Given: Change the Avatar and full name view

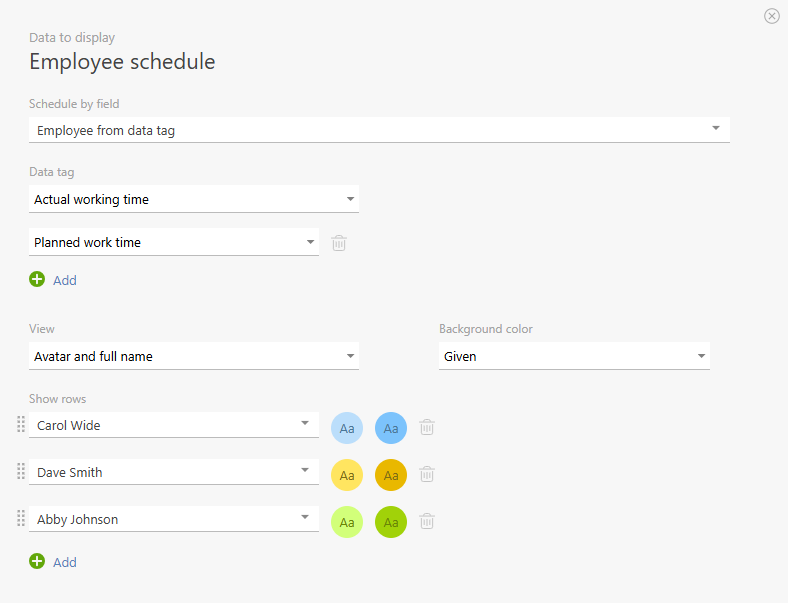Looking at the screenshot, I should [194, 356].
